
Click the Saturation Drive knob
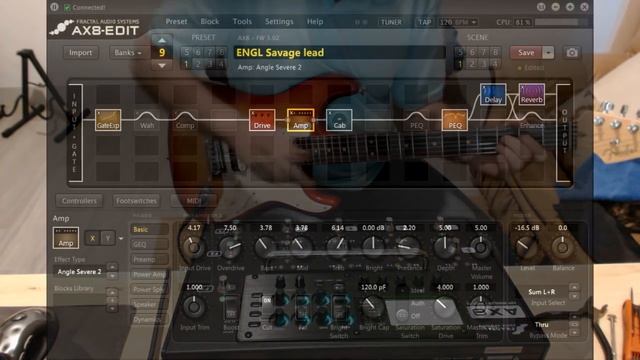[444, 307]
